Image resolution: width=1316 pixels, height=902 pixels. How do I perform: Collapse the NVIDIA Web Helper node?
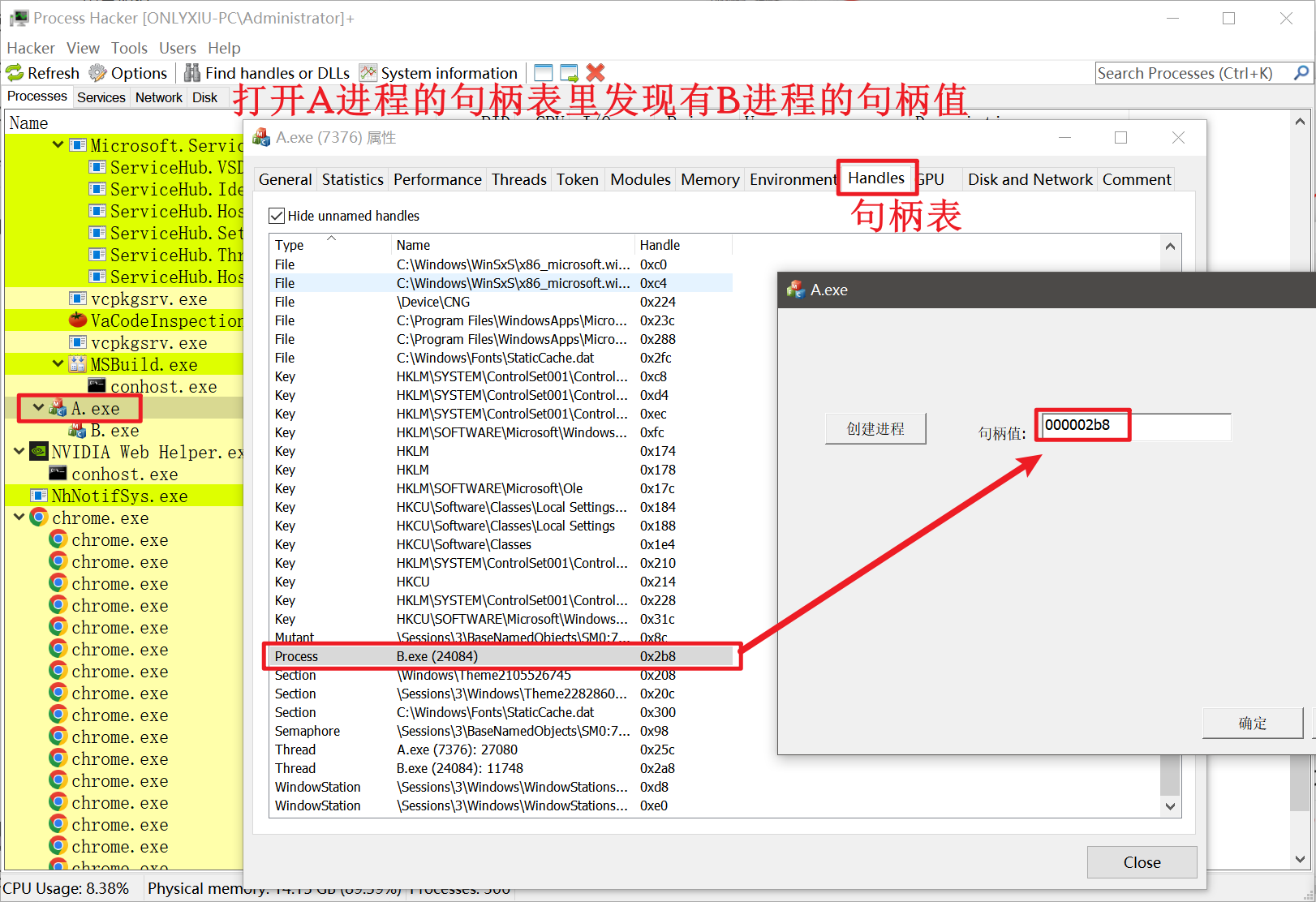tap(19, 452)
